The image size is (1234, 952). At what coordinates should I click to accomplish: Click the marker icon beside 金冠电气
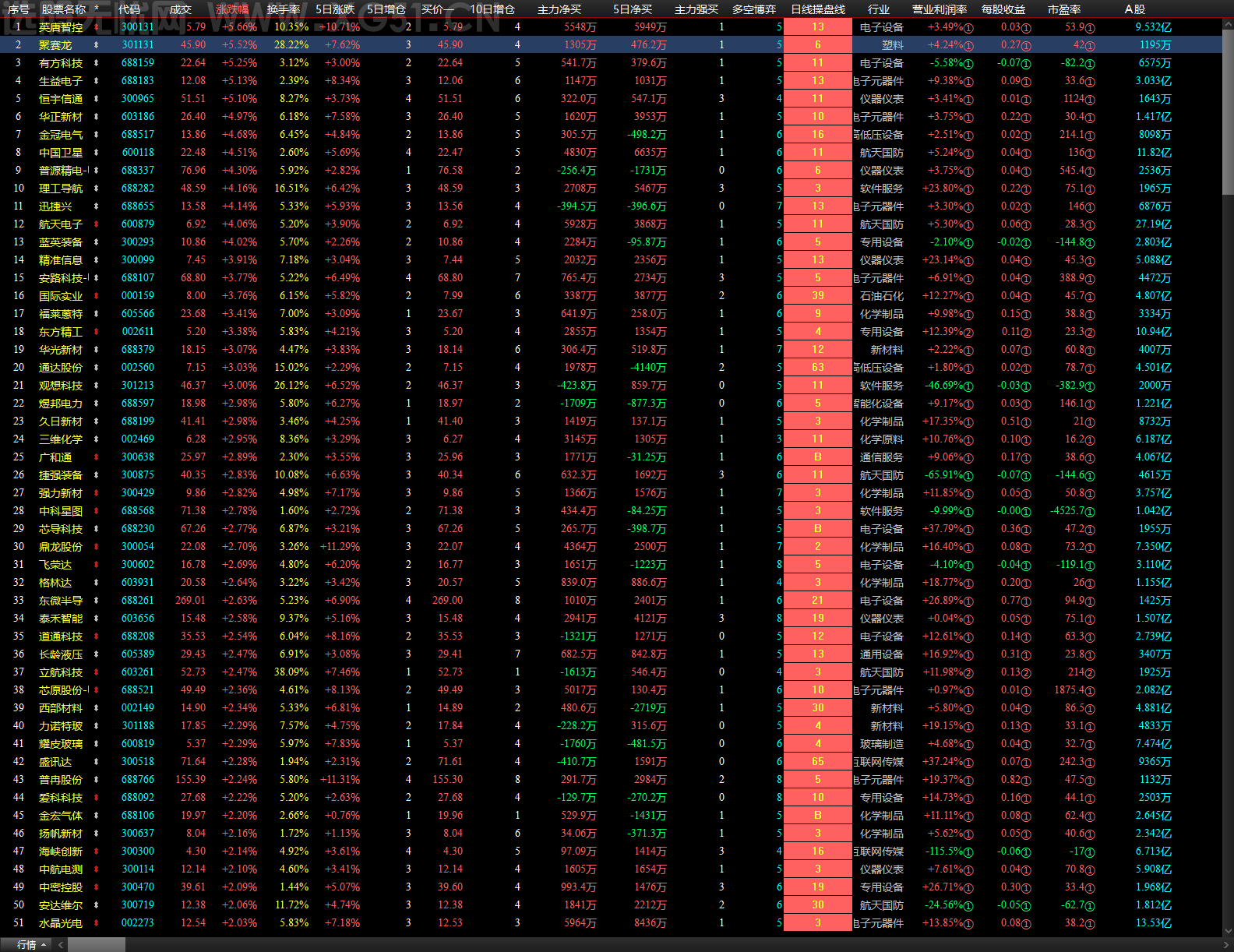coord(96,135)
